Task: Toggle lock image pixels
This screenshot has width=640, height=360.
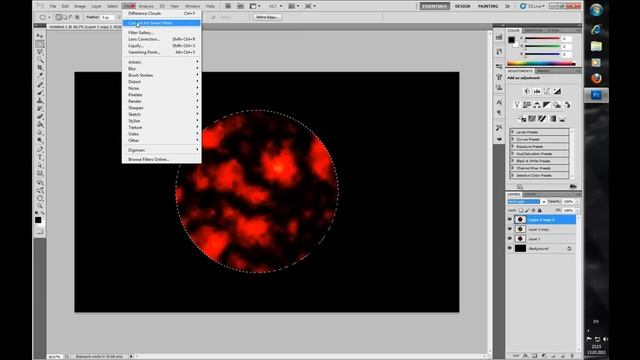Action: point(527,210)
